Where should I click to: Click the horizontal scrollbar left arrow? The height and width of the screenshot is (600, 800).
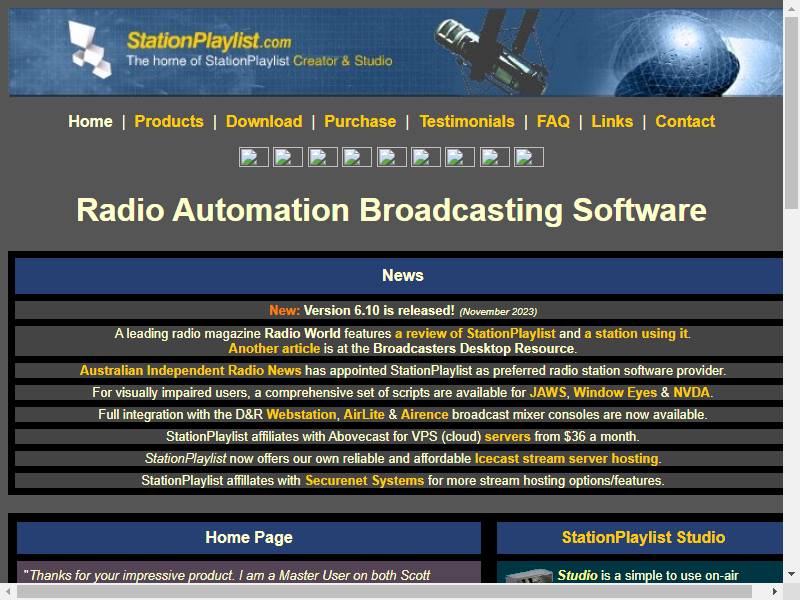7,591
